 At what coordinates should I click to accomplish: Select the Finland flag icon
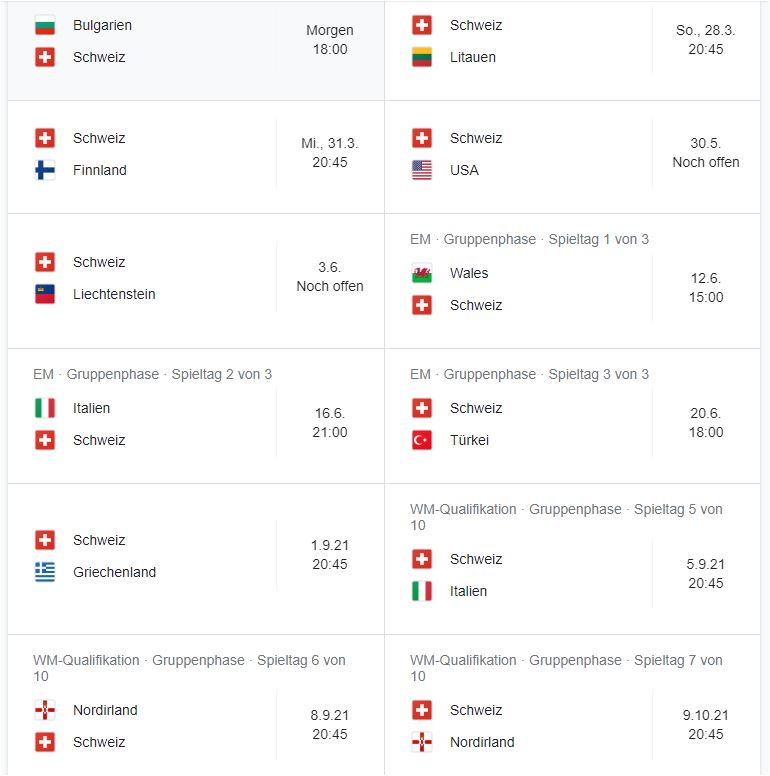[x=45, y=170]
